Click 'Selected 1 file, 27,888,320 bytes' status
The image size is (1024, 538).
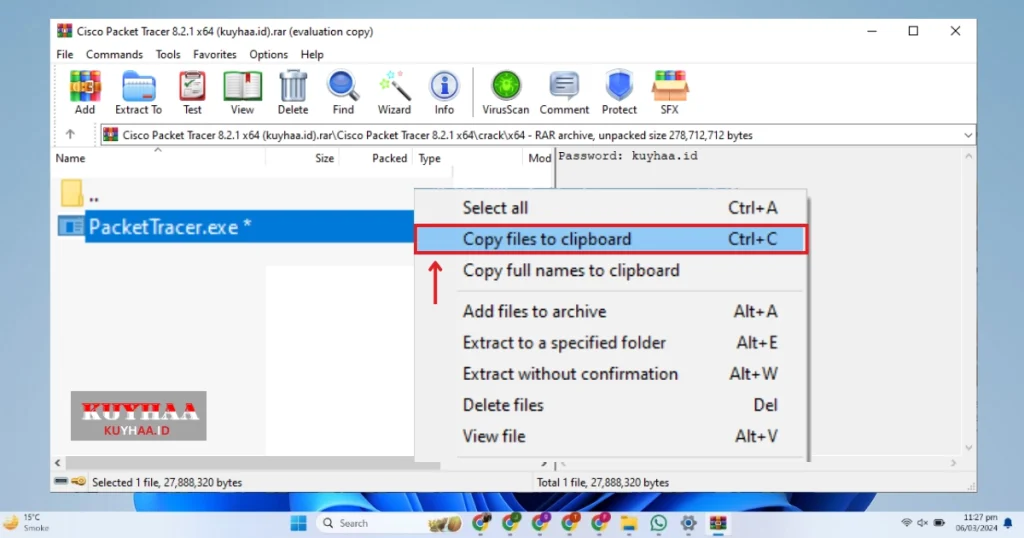(x=167, y=483)
